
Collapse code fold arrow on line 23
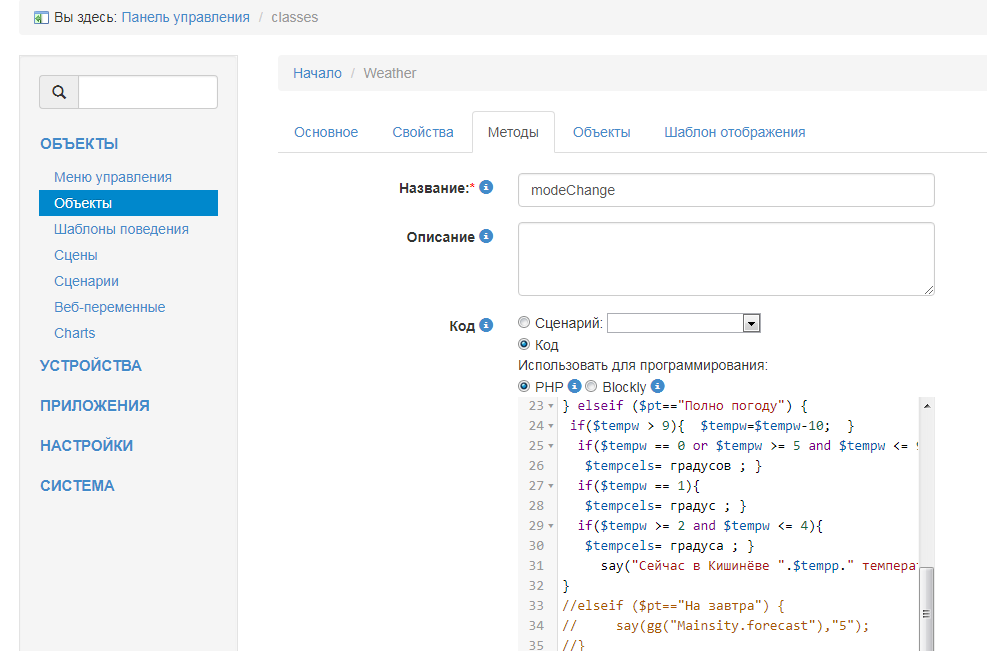(552, 406)
